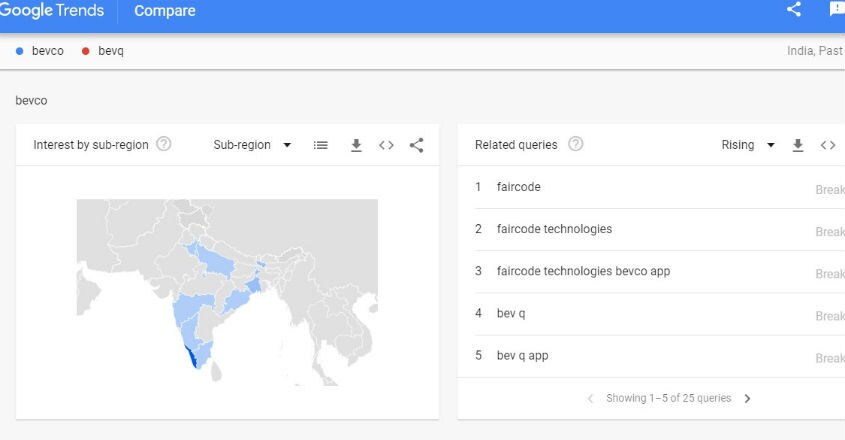
Task: Go to previous page of related queries
Action: 591,398
